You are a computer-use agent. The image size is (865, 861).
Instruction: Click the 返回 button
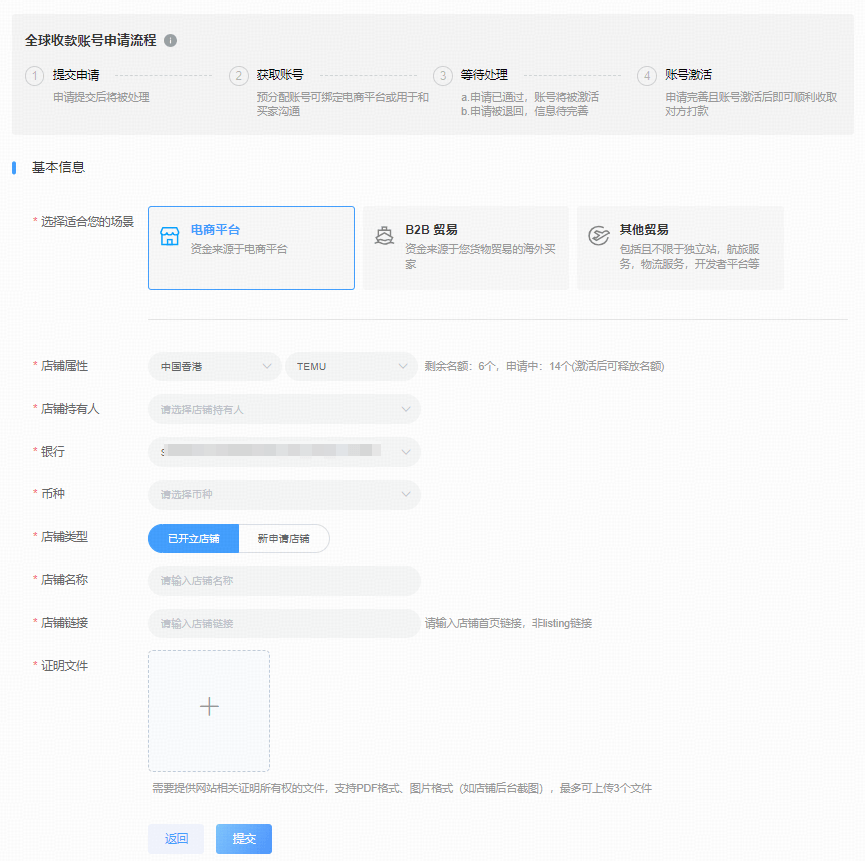[x=176, y=838]
